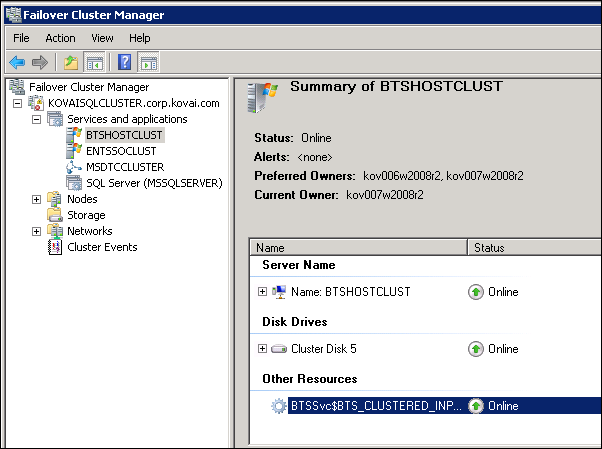The width and height of the screenshot is (602, 449).
Task: Expand the Networks tree node
Action: (36, 231)
